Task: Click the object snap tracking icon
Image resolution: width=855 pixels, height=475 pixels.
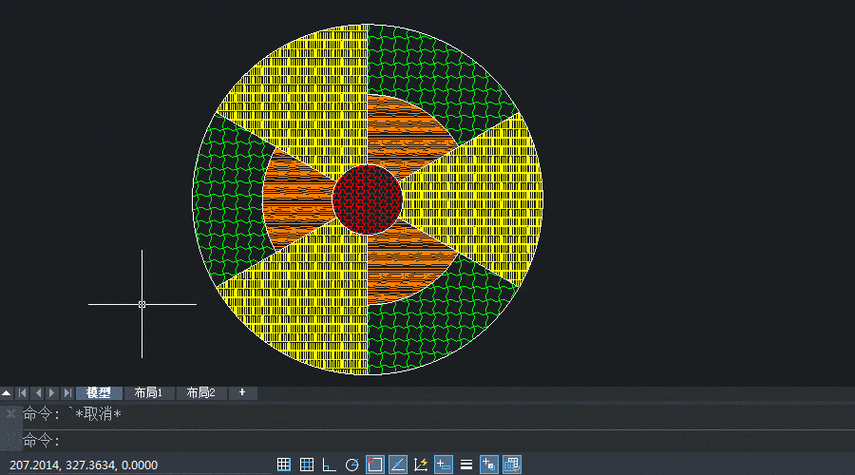Action: (x=397, y=464)
